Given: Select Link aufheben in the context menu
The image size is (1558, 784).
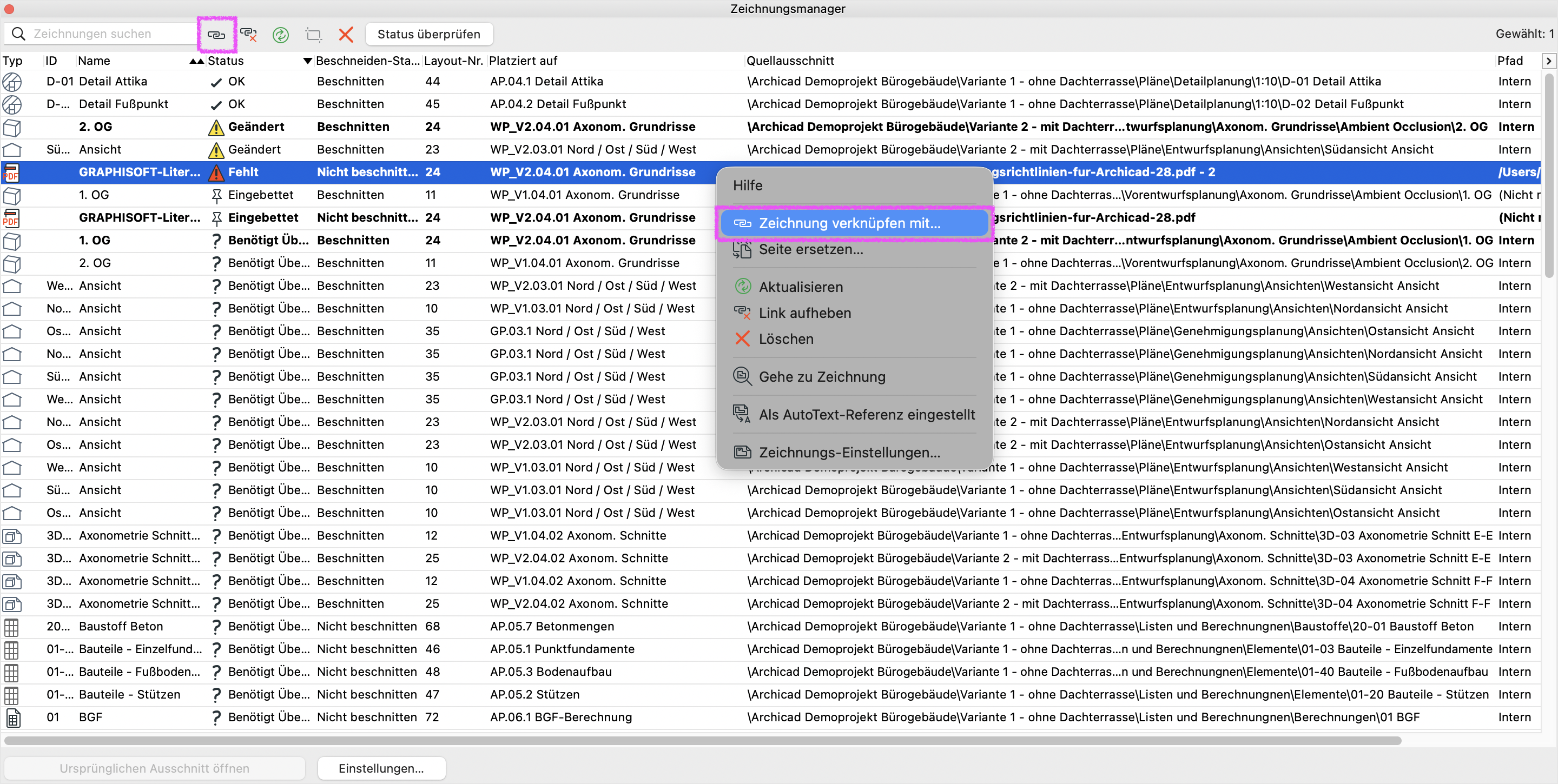Looking at the screenshot, I should (x=854, y=313).
